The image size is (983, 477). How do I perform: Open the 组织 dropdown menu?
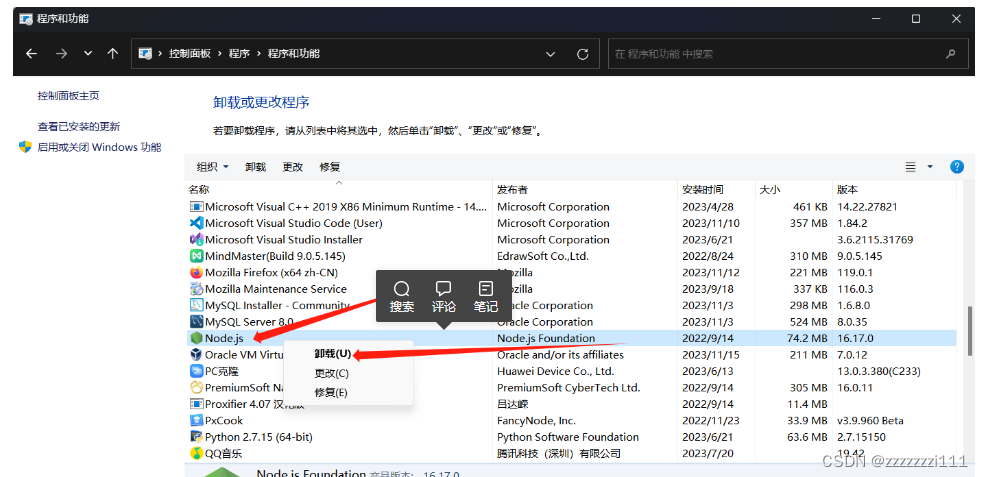(213, 167)
